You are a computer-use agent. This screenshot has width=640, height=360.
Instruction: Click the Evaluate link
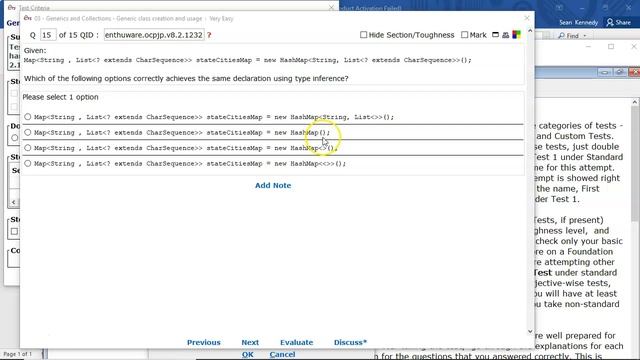coord(297,342)
